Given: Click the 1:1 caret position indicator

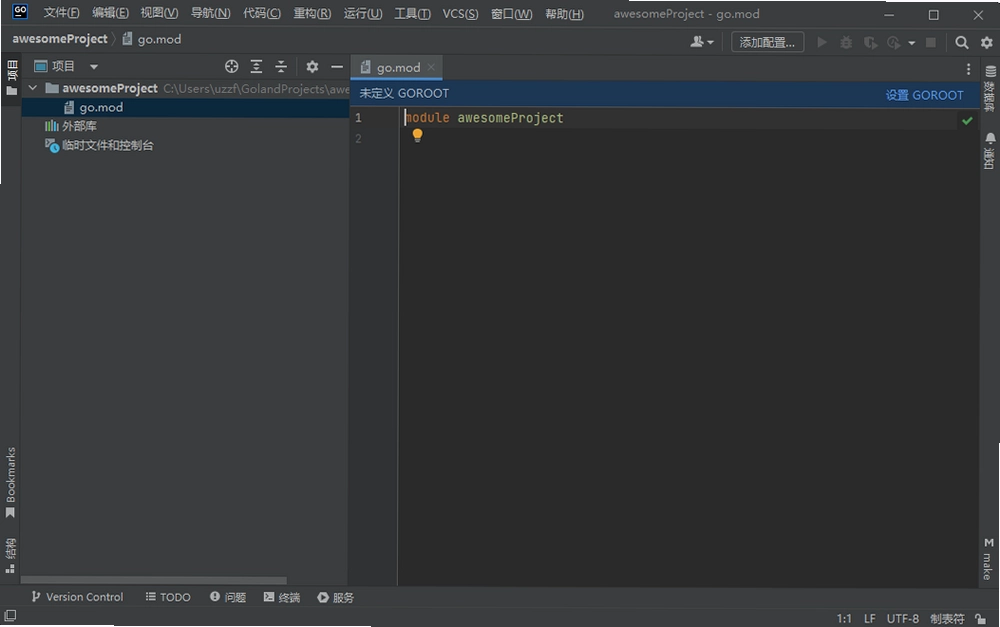Looking at the screenshot, I should click(x=844, y=619).
